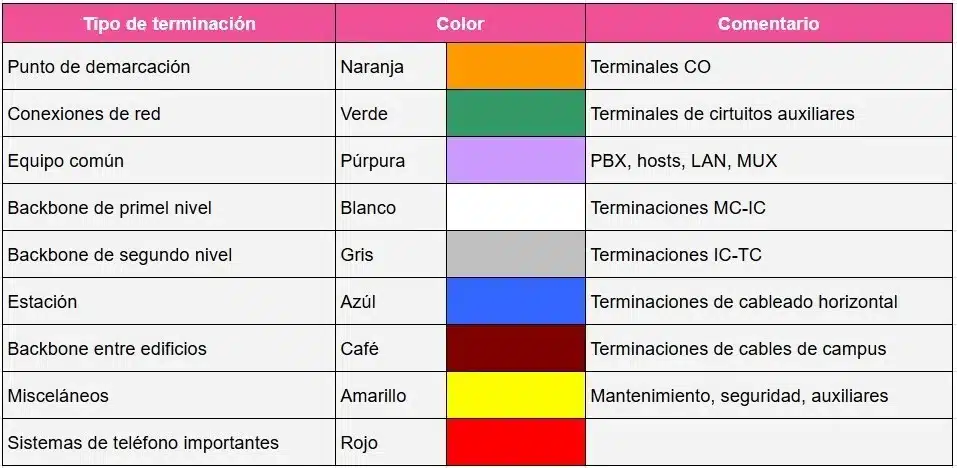Select the 'Punto de demarcación' cell

(98, 67)
